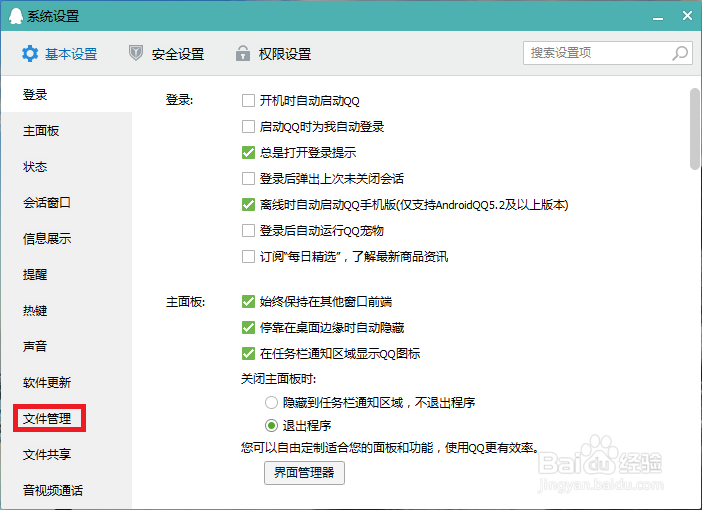Select 热键 in the sidebar
This screenshot has width=702, height=510.
67,310
